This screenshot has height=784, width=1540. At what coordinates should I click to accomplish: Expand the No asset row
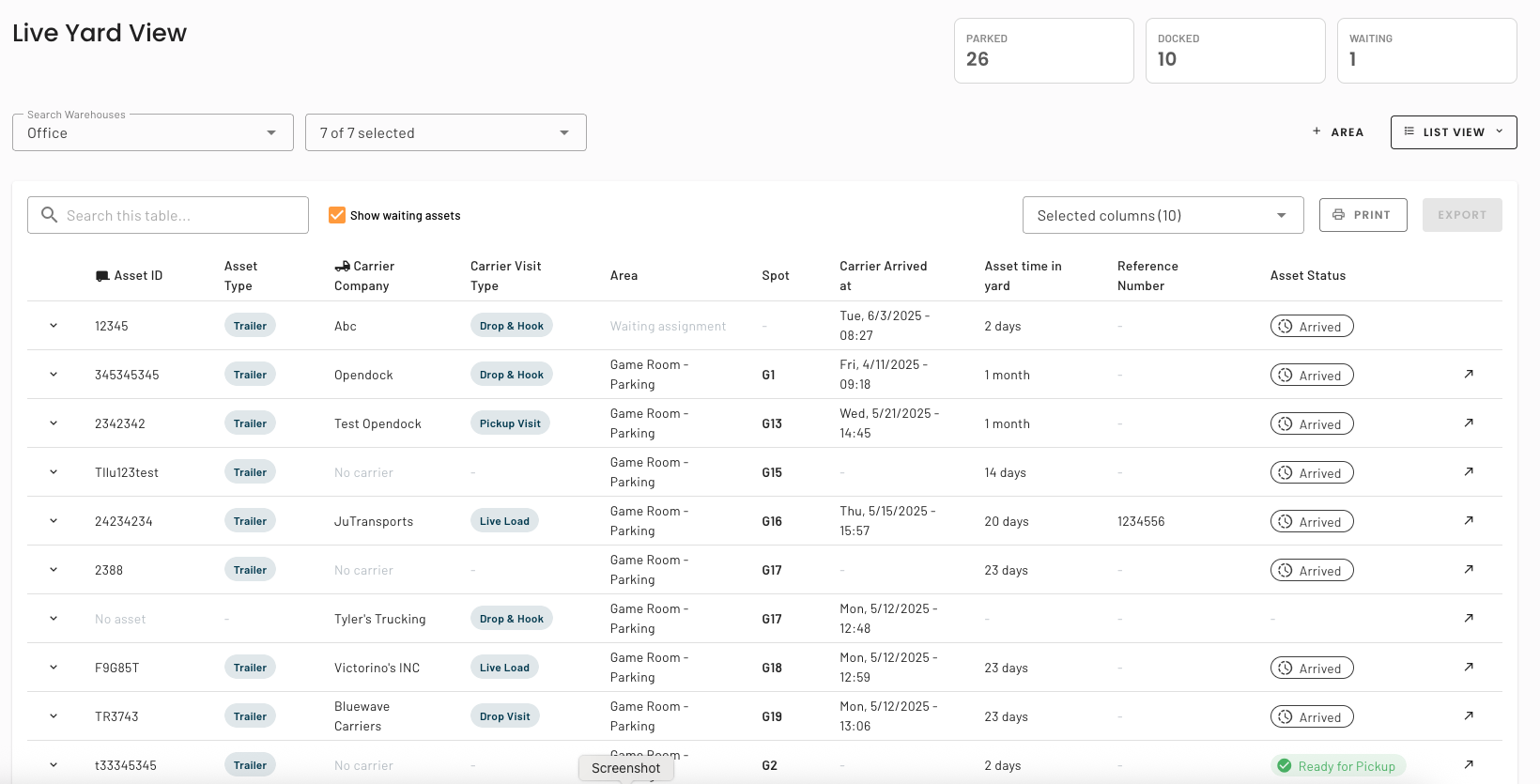pos(54,619)
